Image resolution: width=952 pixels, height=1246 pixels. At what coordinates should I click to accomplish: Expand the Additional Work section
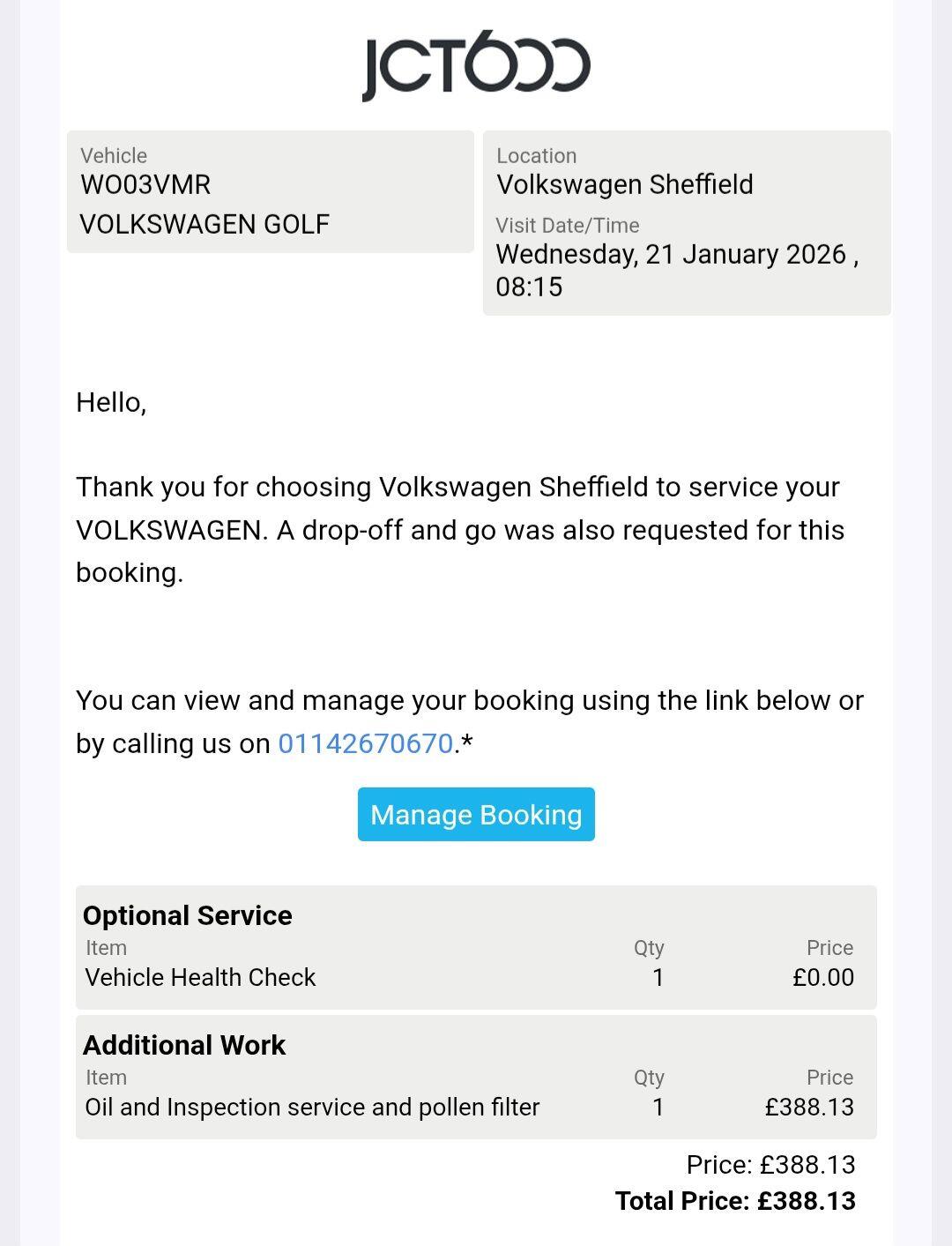[x=183, y=1045]
